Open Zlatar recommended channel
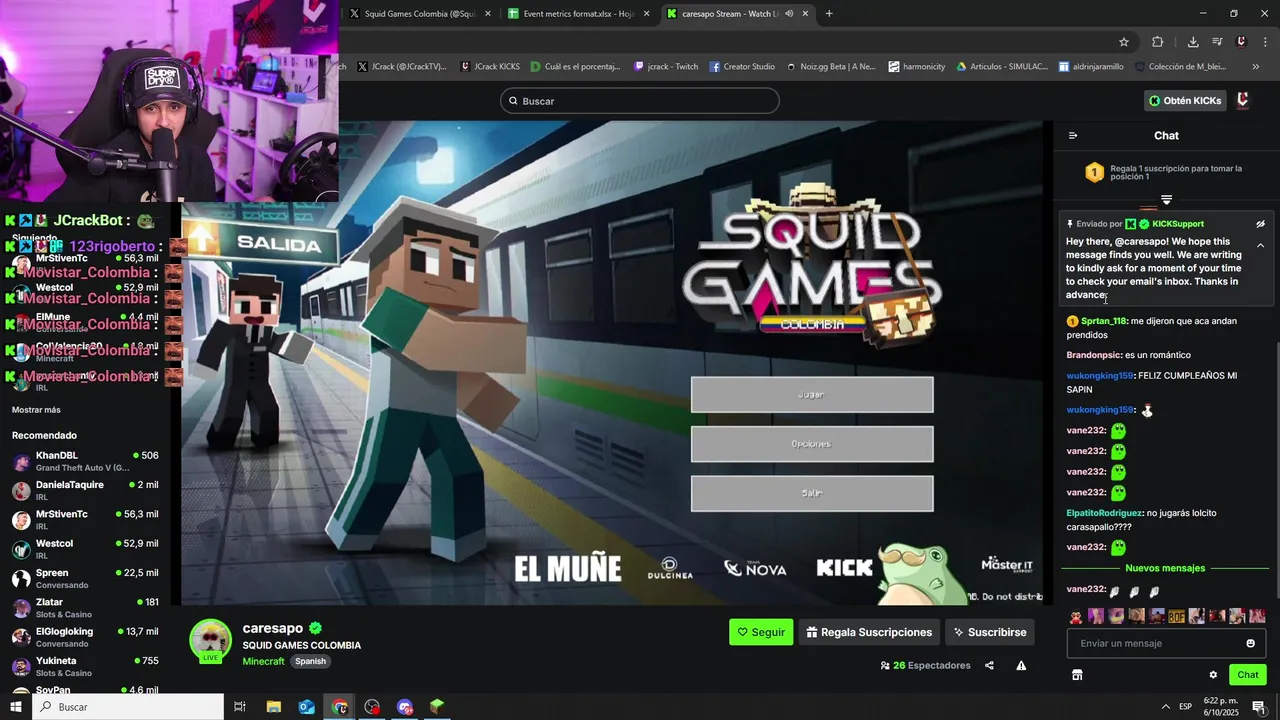 [85, 608]
